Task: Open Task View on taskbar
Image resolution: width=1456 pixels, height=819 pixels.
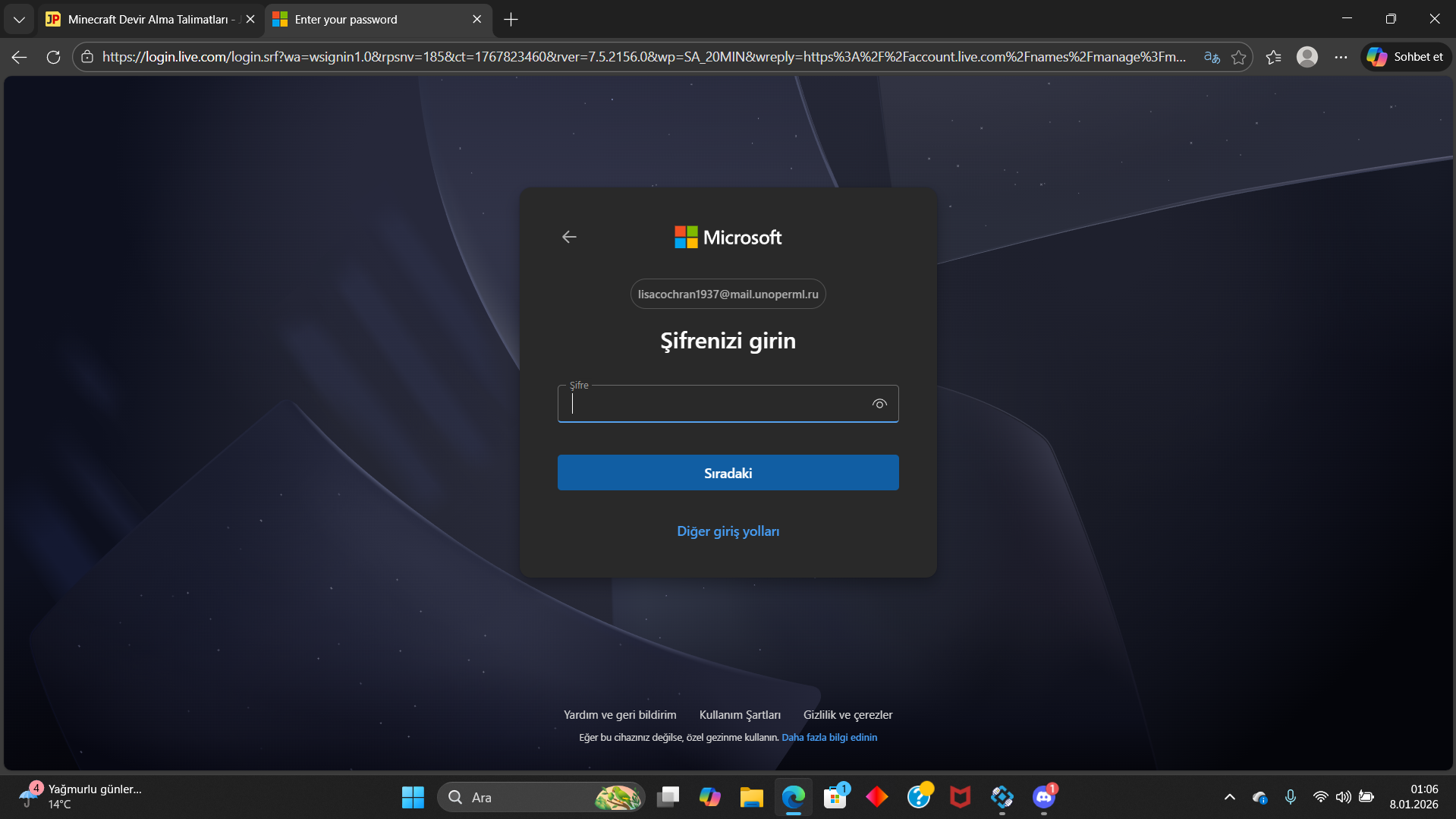Action: [x=668, y=797]
